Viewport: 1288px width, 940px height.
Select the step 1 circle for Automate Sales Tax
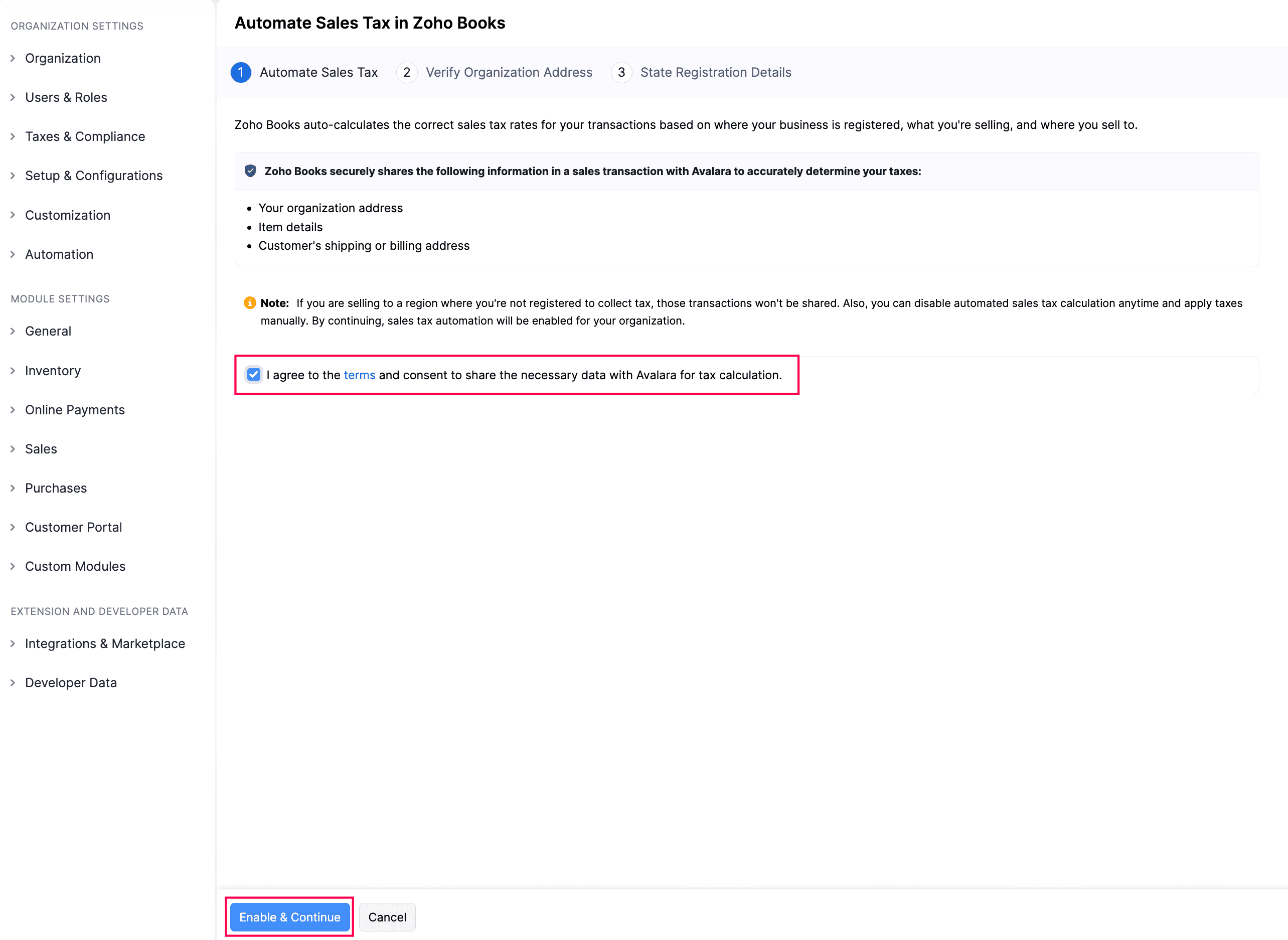(241, 72)
